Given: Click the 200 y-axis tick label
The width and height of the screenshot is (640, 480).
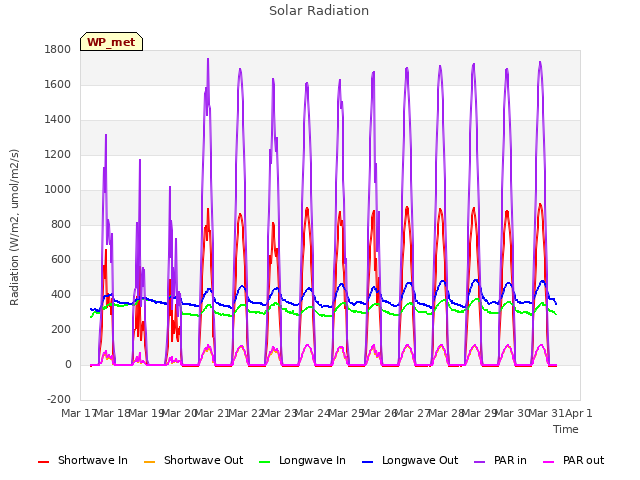Looking at the screenshot, I should [x=61, y=329].
